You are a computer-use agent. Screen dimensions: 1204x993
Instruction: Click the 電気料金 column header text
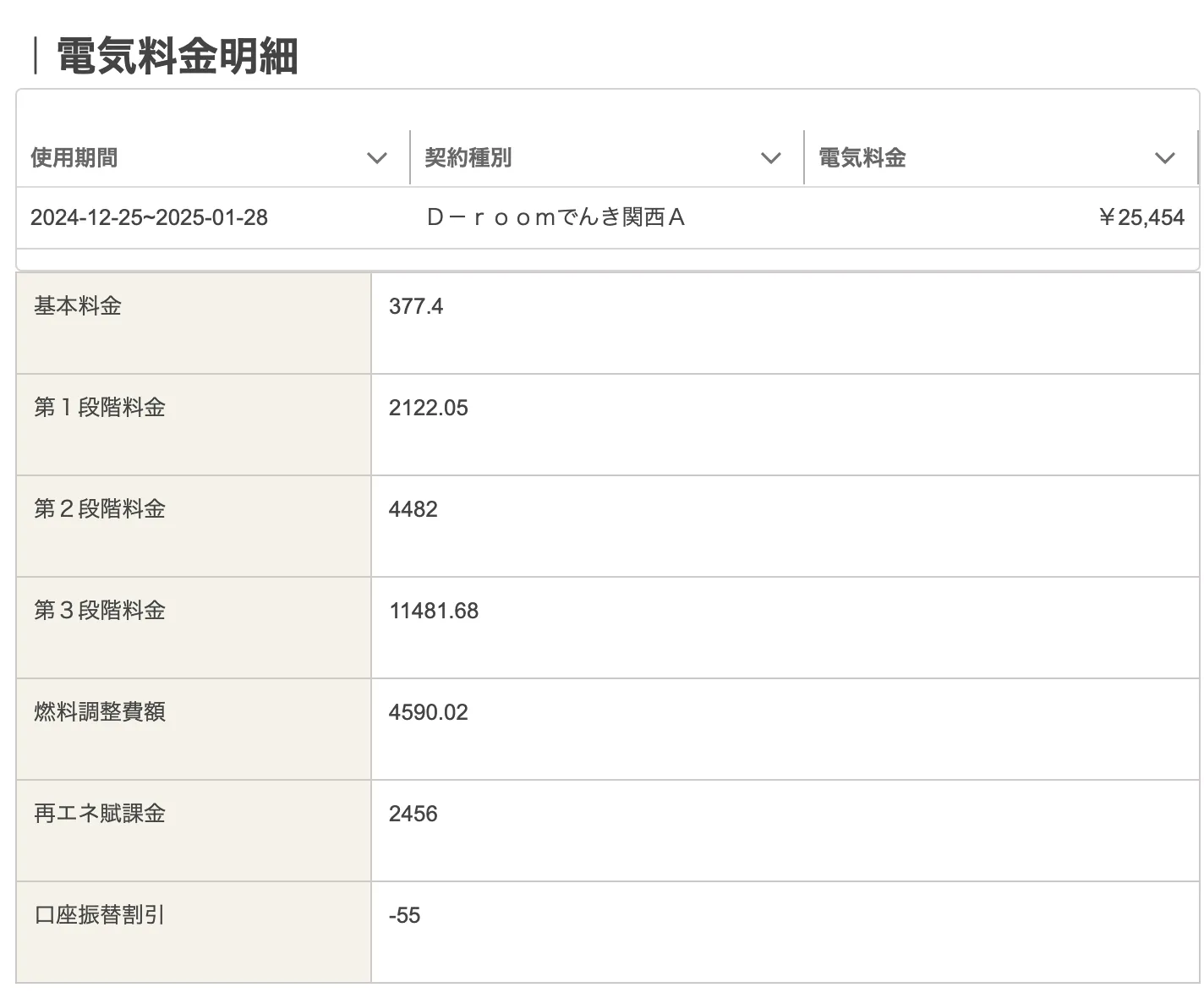(x=862, y=158)
